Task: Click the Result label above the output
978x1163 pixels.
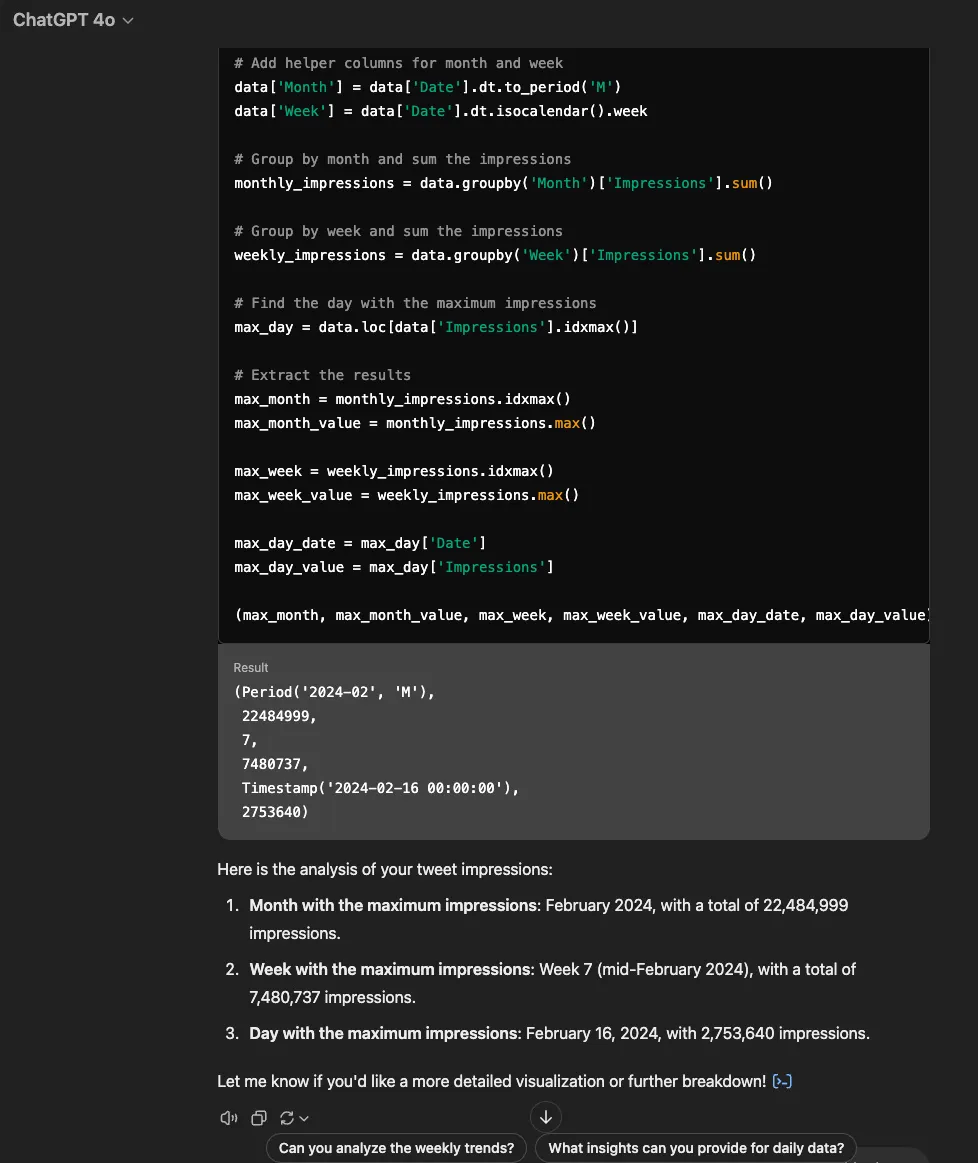Action: coord(251,668)
